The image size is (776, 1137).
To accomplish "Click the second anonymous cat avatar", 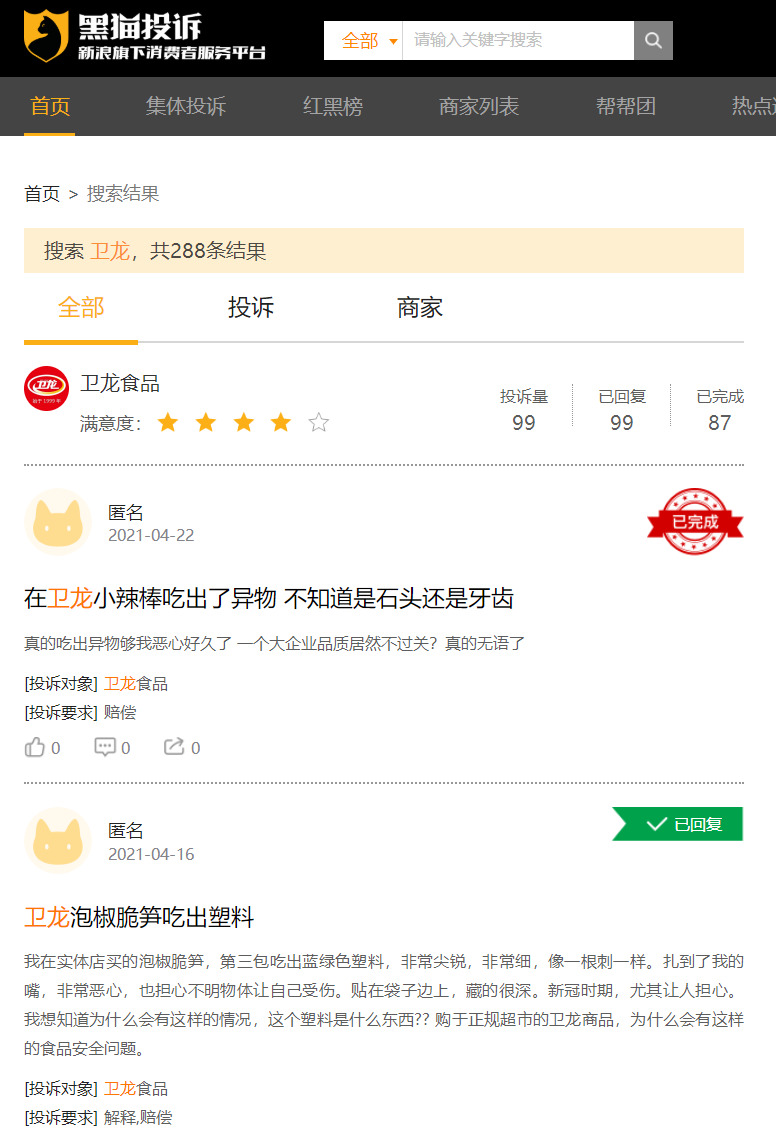I will 57,840.
